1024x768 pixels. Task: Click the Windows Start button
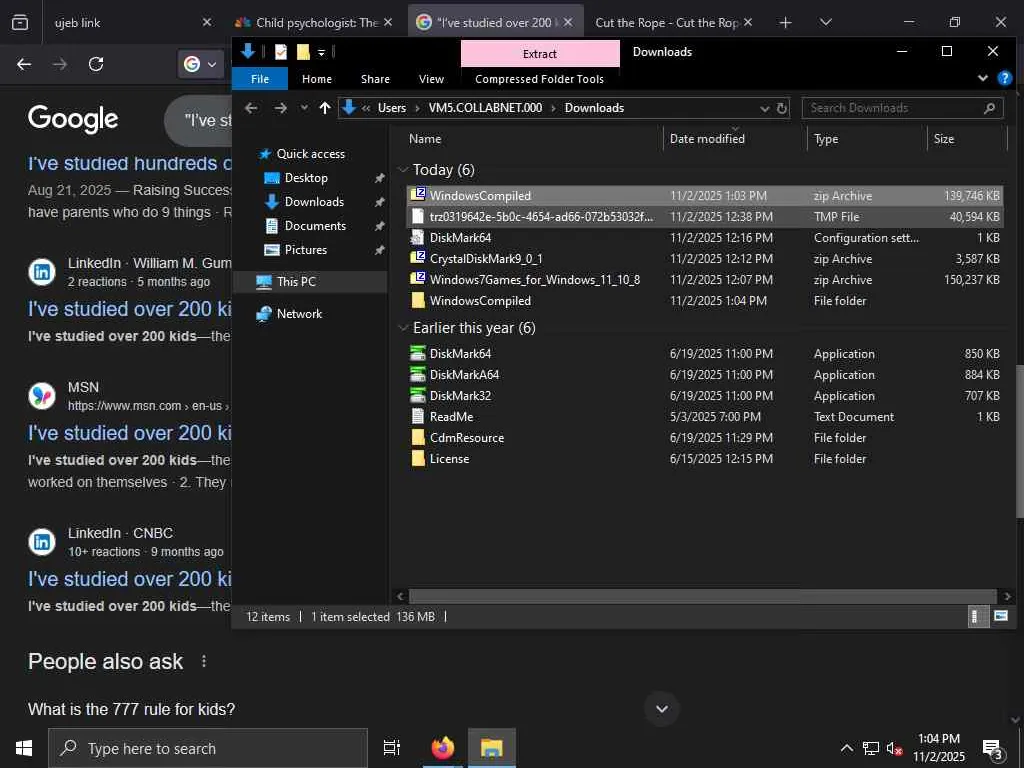coord(24,748)
